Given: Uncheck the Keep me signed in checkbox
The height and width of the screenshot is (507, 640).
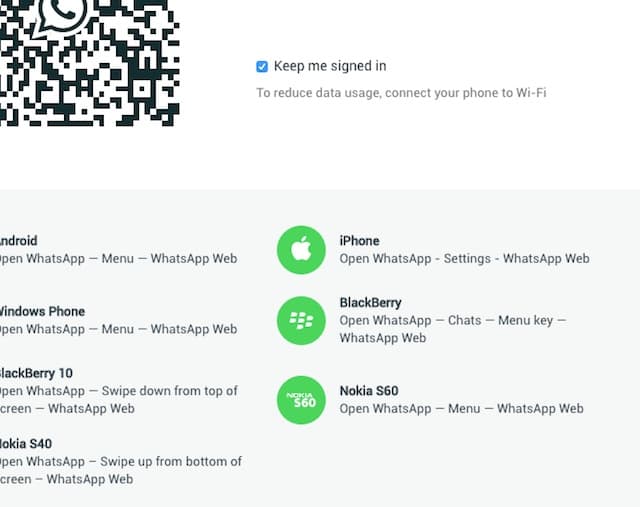Looking at the screenshot, I should tap(262, 66).
